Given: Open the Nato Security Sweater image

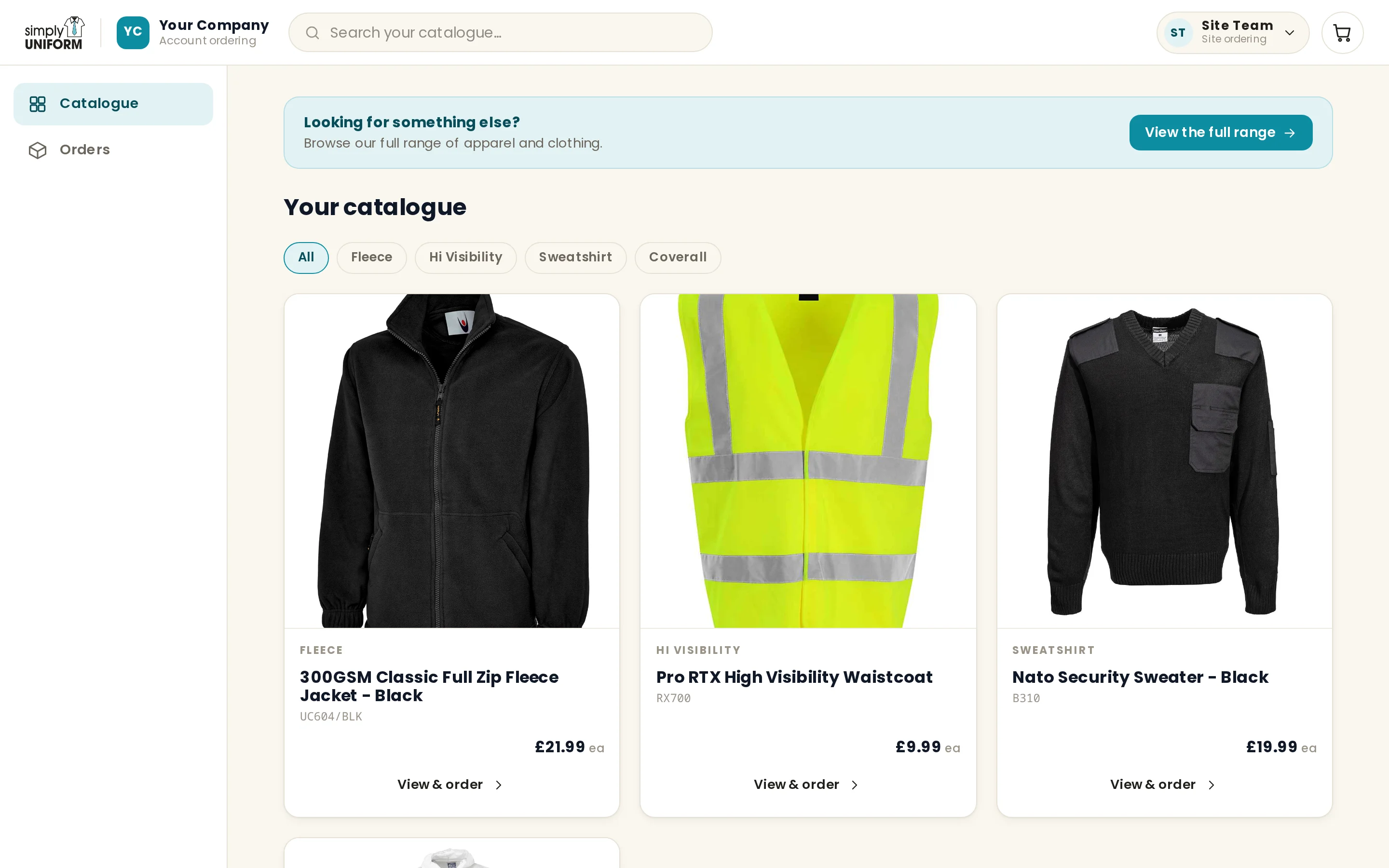Looking at the screenshot, I should coord(1164,461).
